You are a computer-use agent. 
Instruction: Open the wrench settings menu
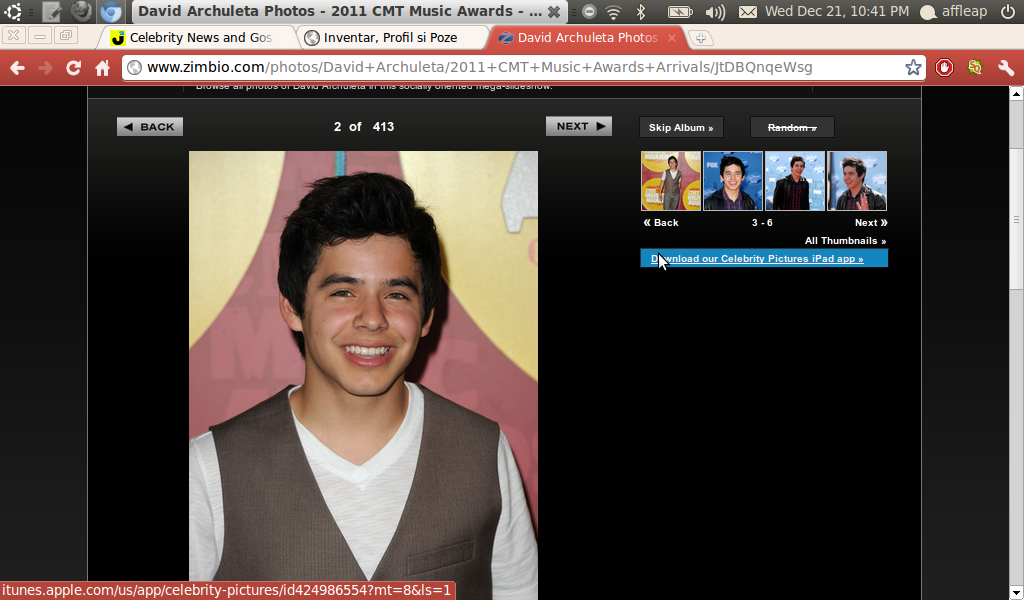point(1006,67)
